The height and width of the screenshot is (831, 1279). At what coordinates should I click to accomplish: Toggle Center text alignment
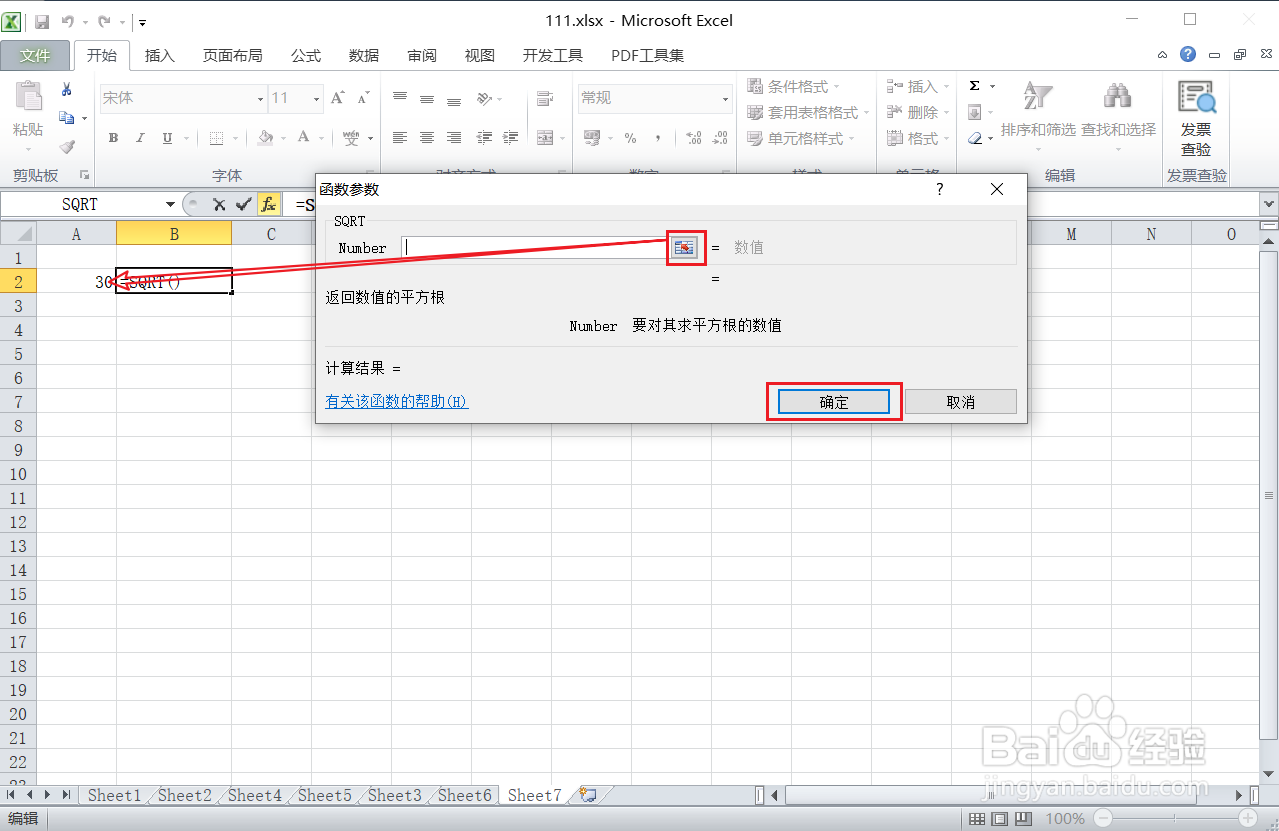point(427,138)
